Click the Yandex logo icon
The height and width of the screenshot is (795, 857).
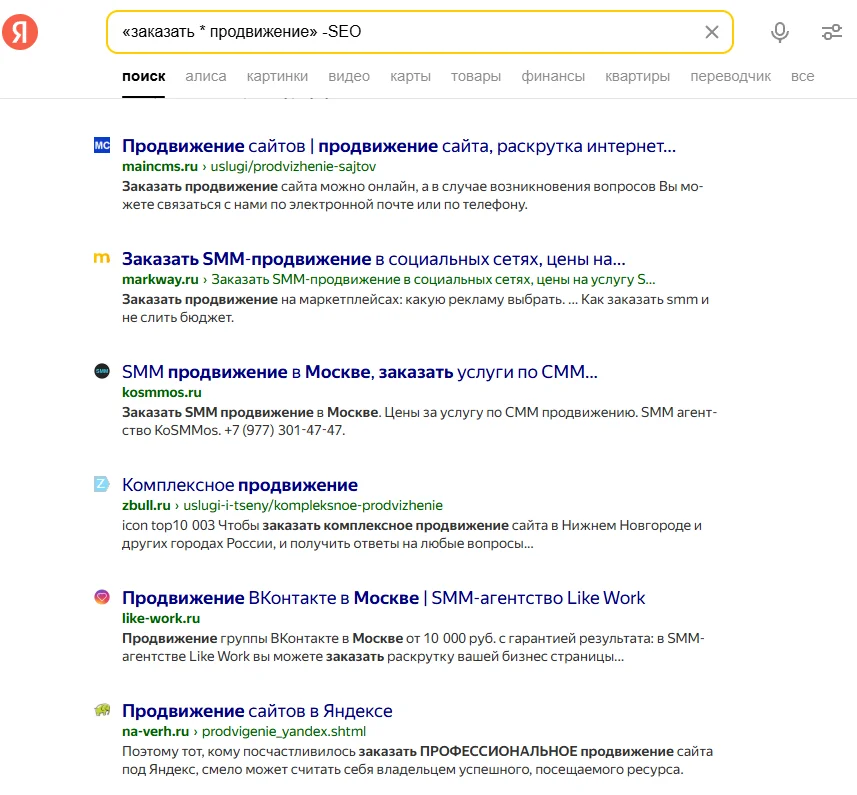[x=20, y=32]
